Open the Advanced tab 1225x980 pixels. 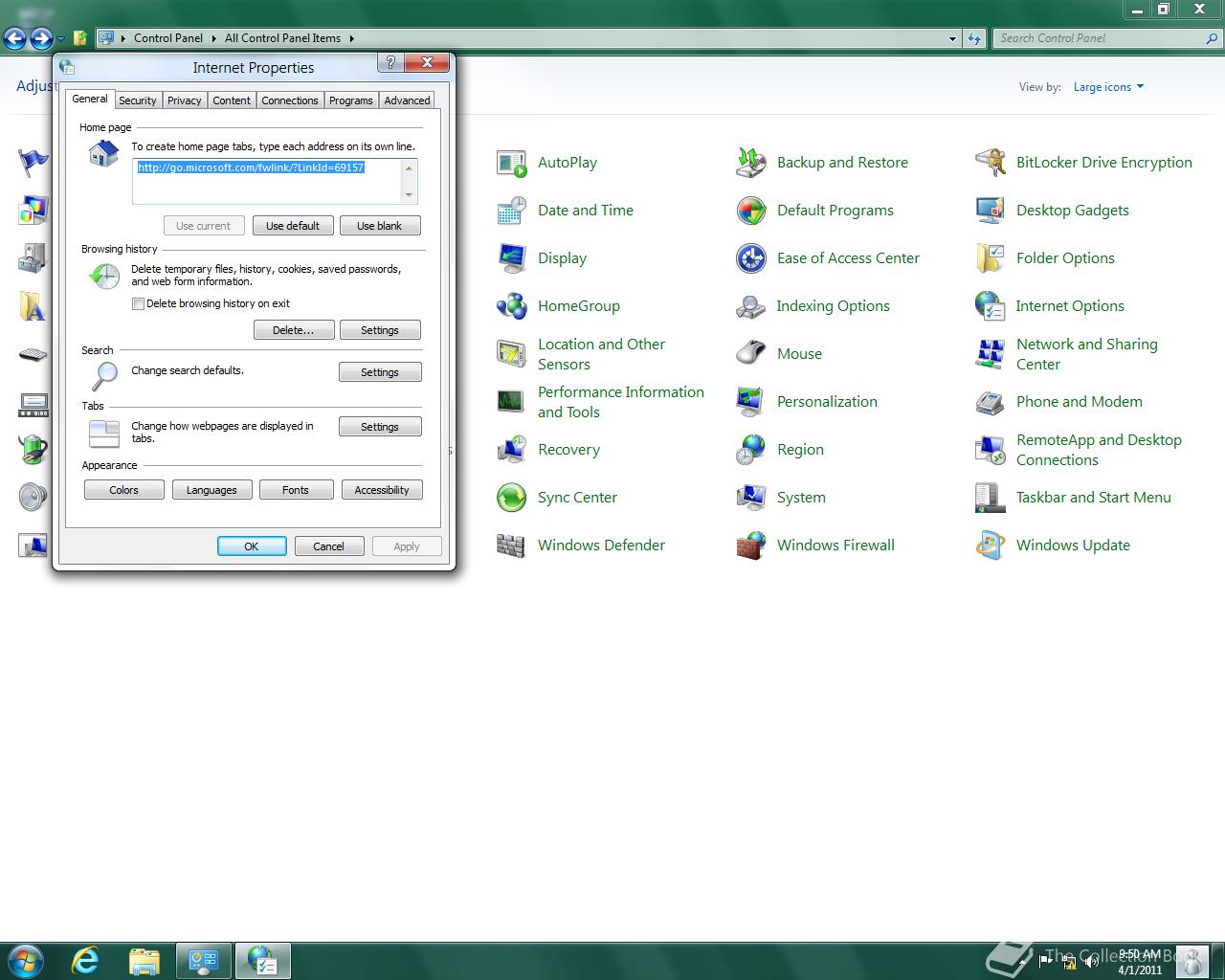tap(407, 100)
